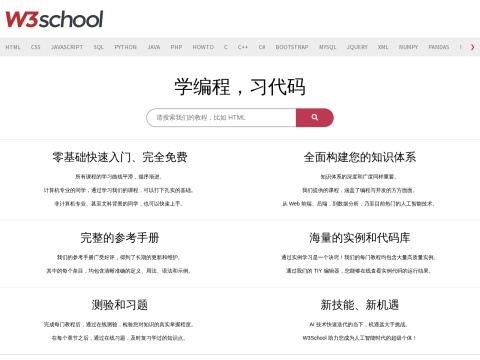Open the CSS tutorial tab
The height and width of the screenshot is (360, 480).
point(36,47)
